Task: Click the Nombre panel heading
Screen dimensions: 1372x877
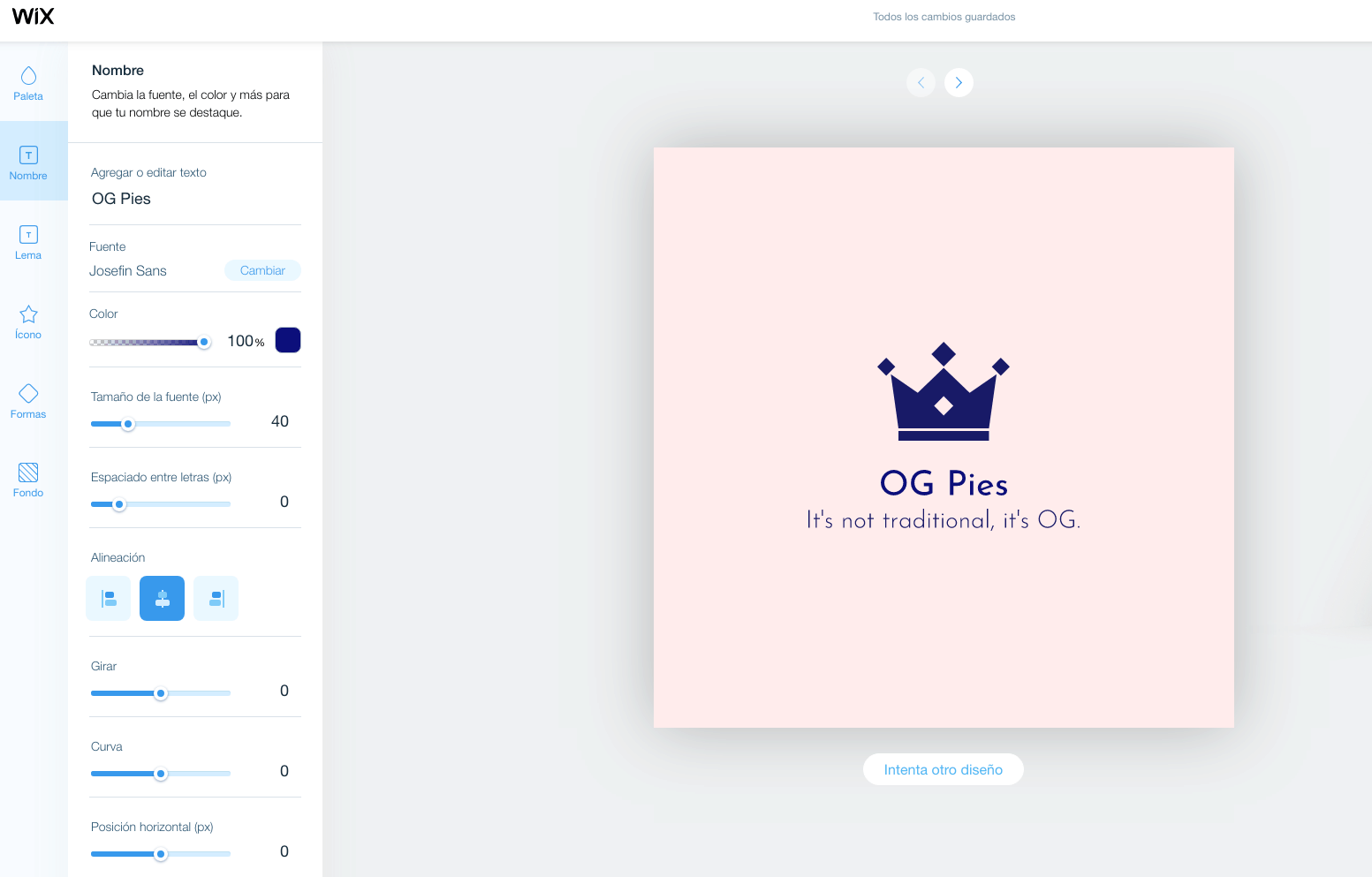Action: pos(117,70)
